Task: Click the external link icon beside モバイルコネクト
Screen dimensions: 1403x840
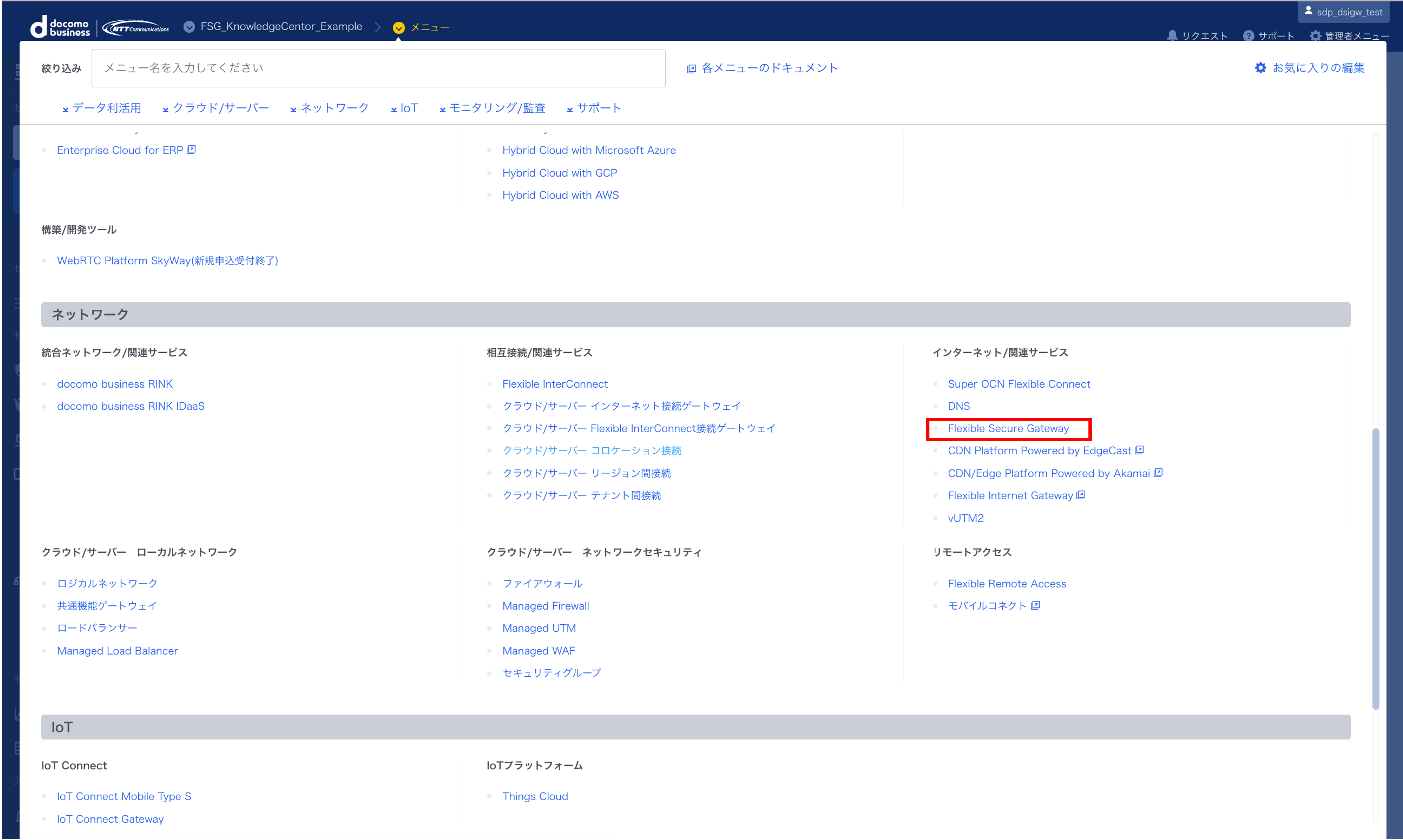Action: point(1035,605)
